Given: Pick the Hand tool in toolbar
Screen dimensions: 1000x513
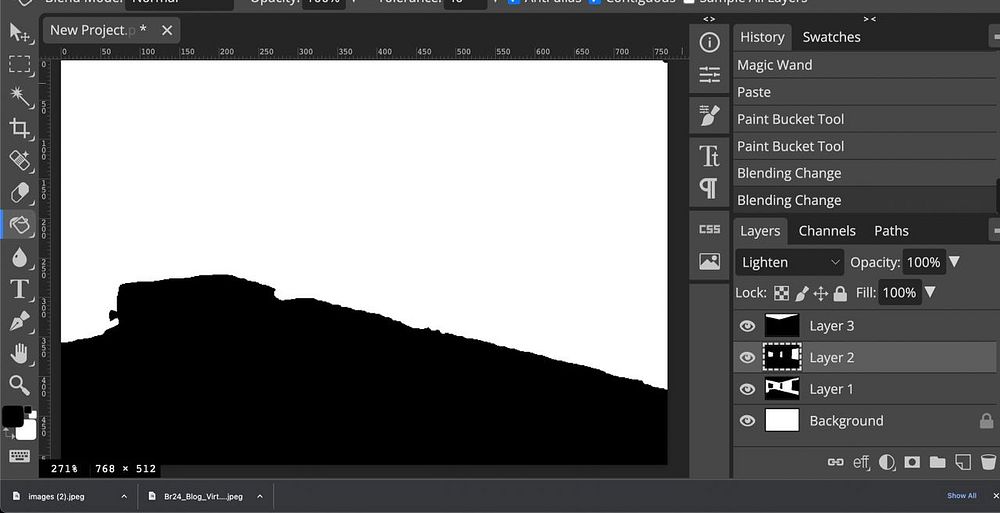Looking at the screenshot, I should [19, 354].
